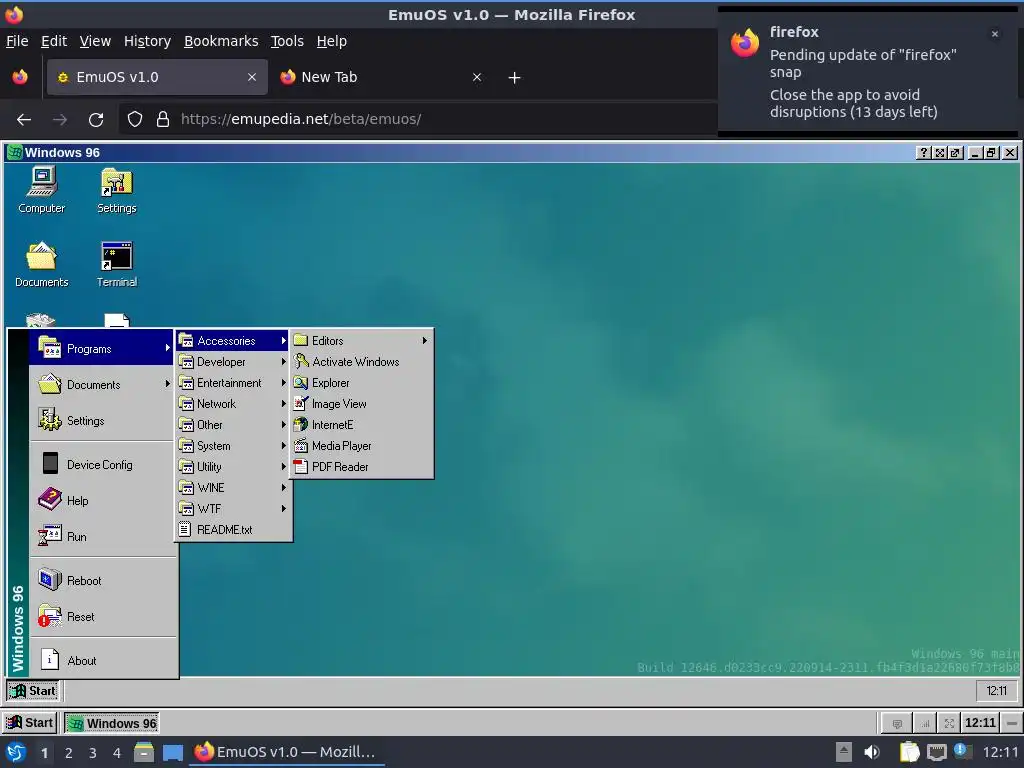Expand the Entertainment programs folder

click(233, 383)
